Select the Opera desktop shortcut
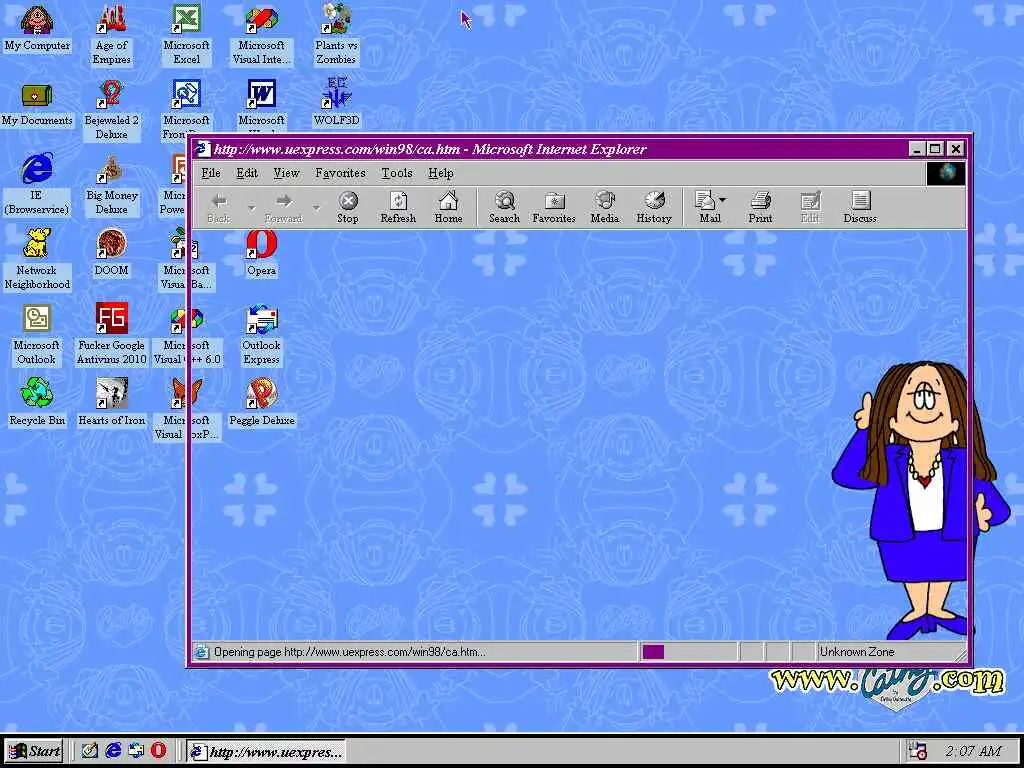 click(261, 255)
